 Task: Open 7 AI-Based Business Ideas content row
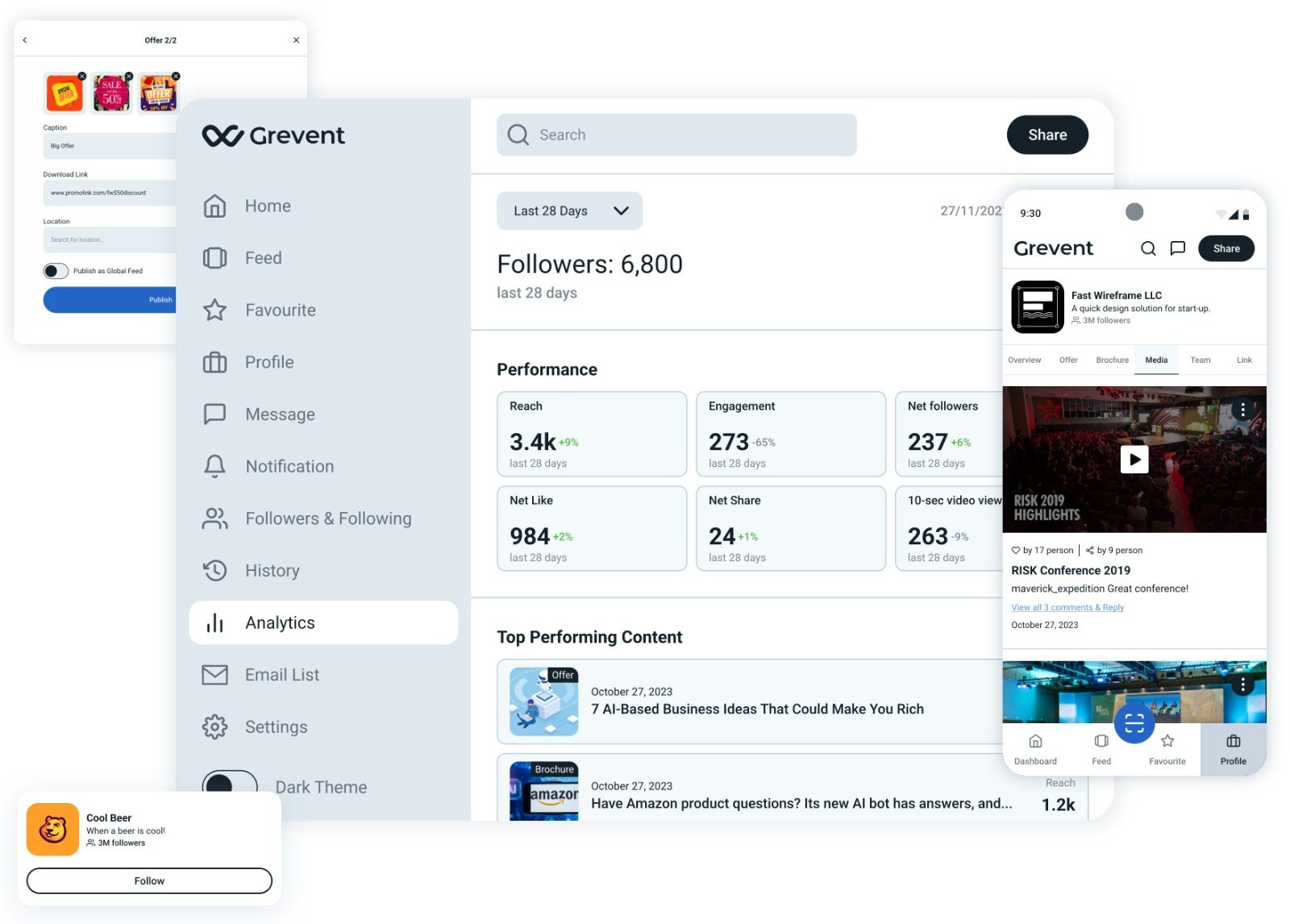click(750, 702)
